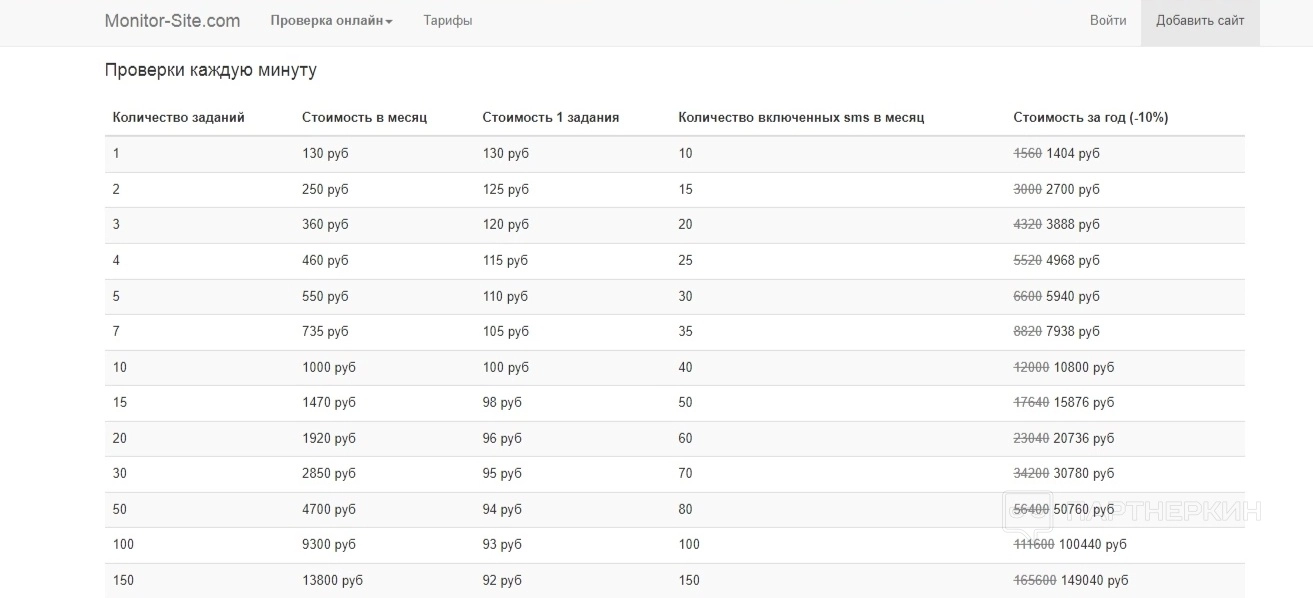Click the Стоимость за год (-10%) header

[x=1090, y=118]
